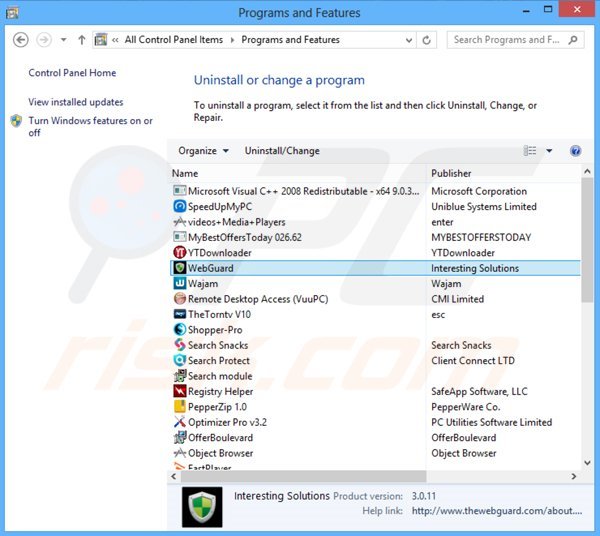Select the Shopper-Pro icon
The width and height of the screenshot is (600, 536).
pyautogui.click(x=179, y=329)
